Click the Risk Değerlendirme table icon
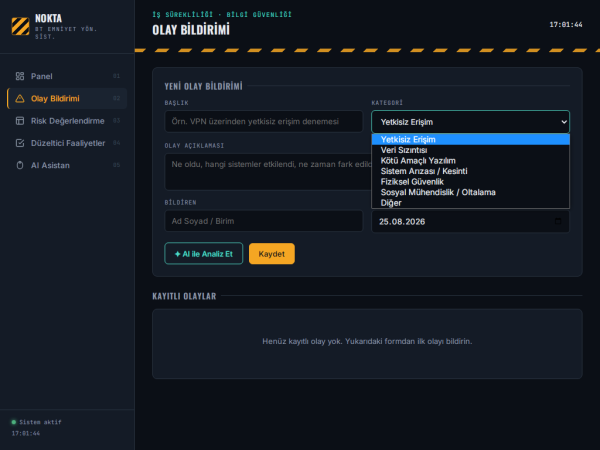Screen dimensions: 600x450 coord(20,121)
